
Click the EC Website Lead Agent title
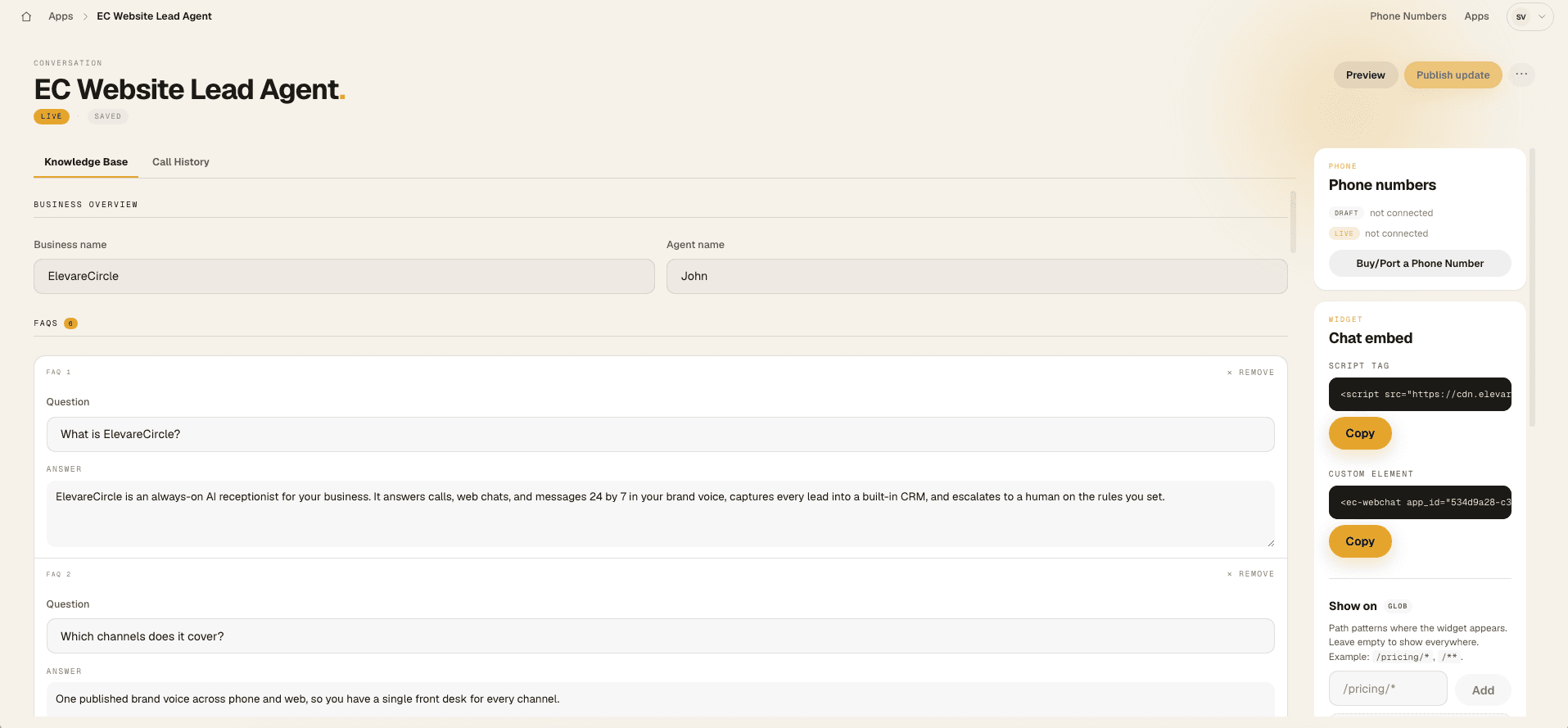coord(189,89)
